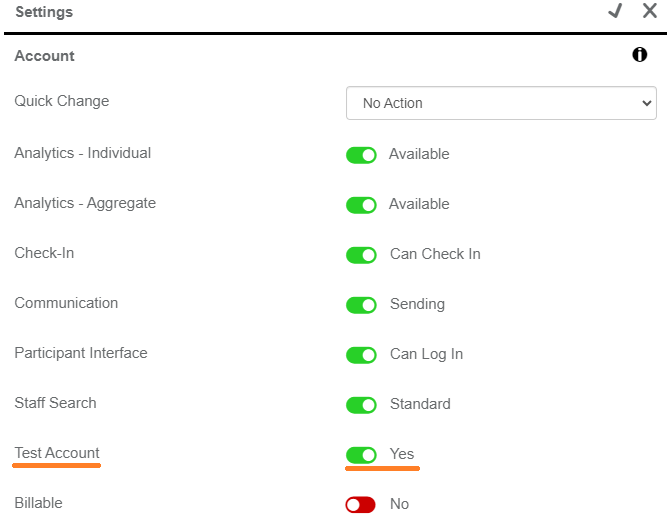Disable the Check-In toggle

361,255
